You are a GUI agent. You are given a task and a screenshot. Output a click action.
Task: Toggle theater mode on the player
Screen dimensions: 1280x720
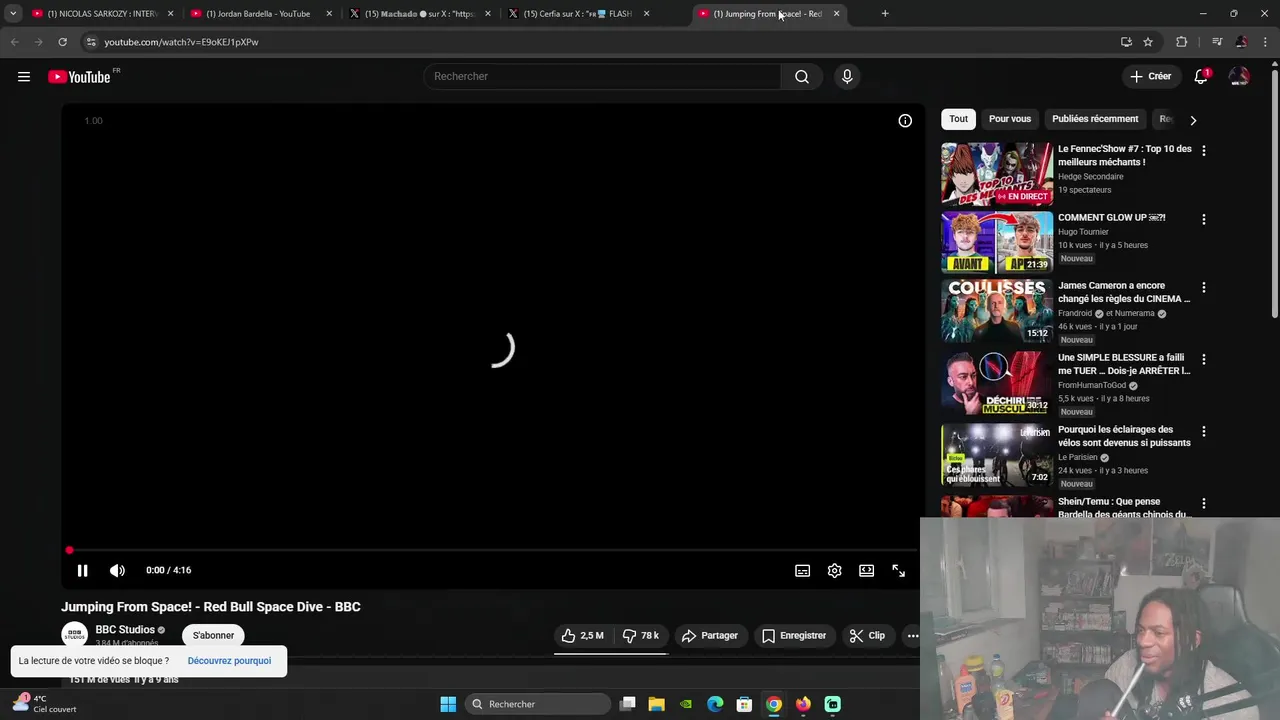coord(867,571)
